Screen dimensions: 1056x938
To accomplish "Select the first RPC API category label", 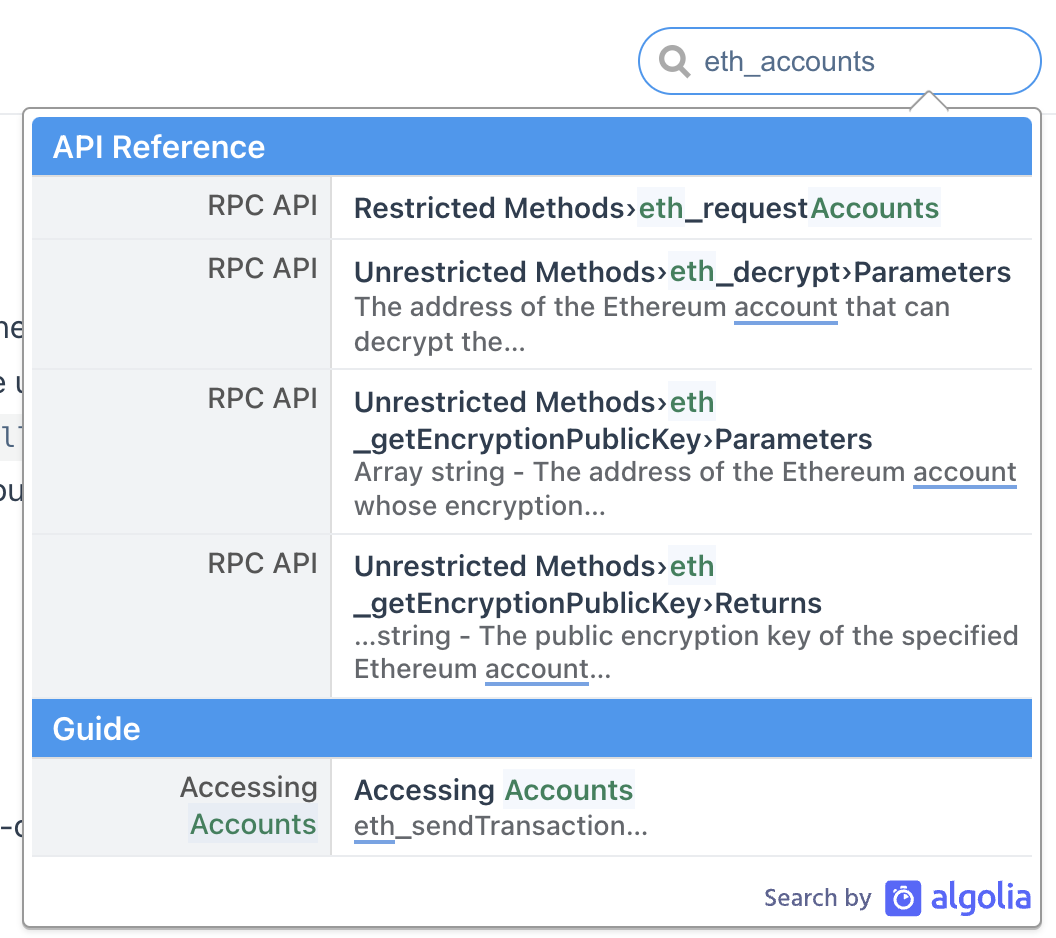I will (262, 206).
